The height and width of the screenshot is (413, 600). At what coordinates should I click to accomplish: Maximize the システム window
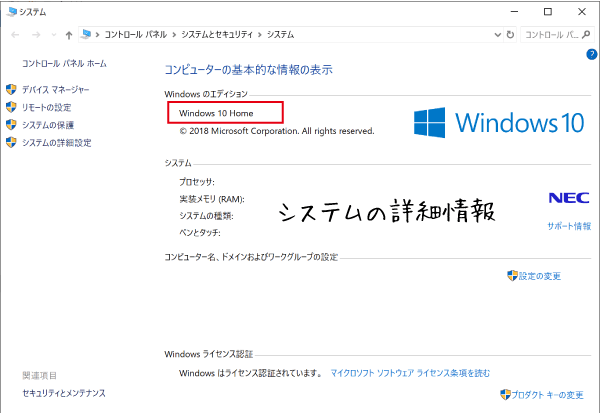(548, 12)
